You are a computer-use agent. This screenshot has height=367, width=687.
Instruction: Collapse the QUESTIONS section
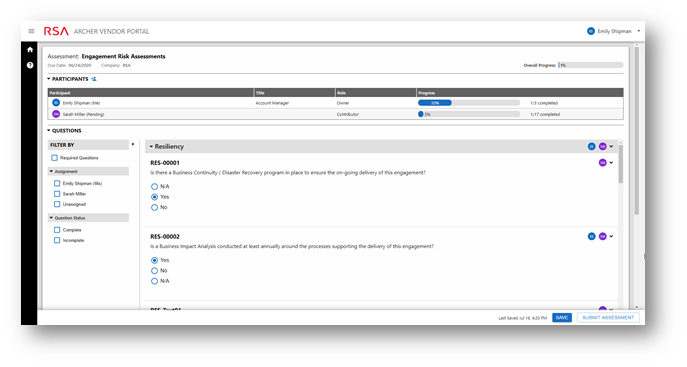(49, 131)
